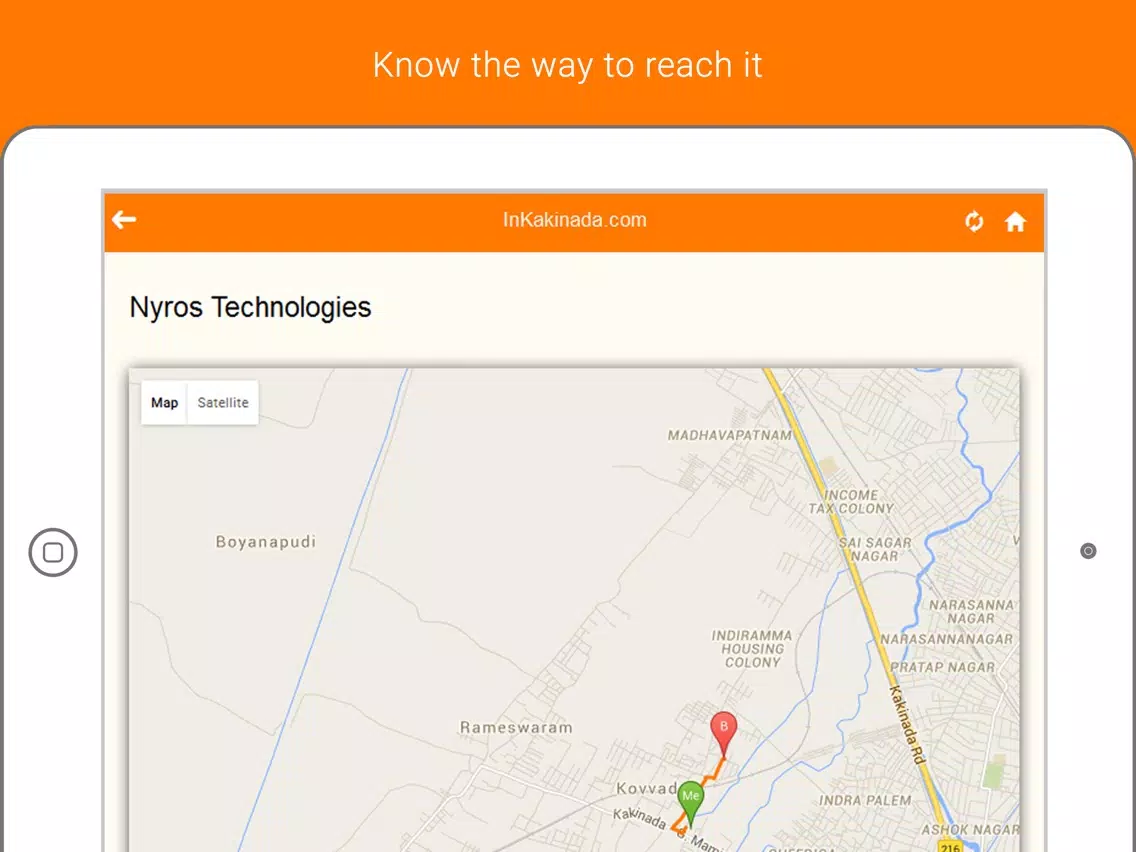The height and width of the screenshot is (852, 1136).
Task: Click the InKakinada.com header title
Action: coord(575,220)
